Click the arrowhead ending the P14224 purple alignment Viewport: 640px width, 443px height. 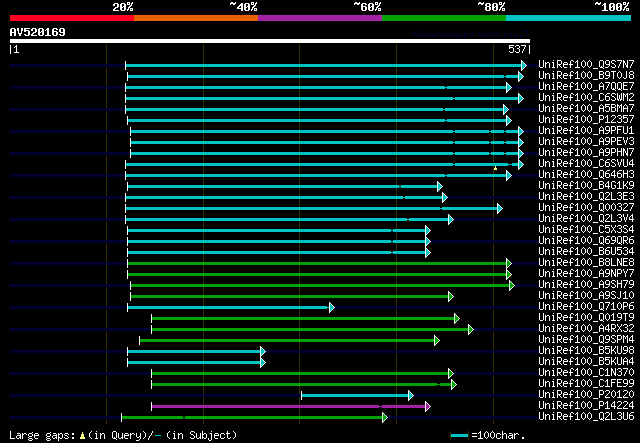coord(427,406)
